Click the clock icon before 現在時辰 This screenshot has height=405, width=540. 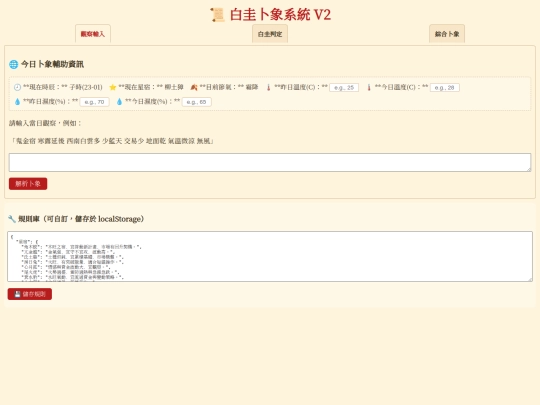point(17,87)
